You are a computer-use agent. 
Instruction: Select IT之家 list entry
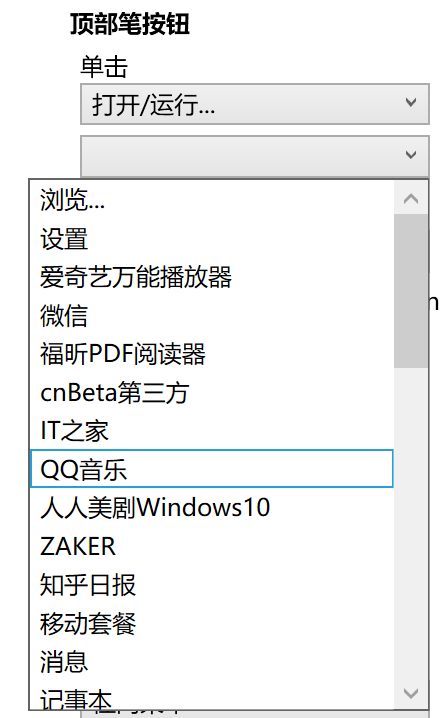click(x=212, y=431)
